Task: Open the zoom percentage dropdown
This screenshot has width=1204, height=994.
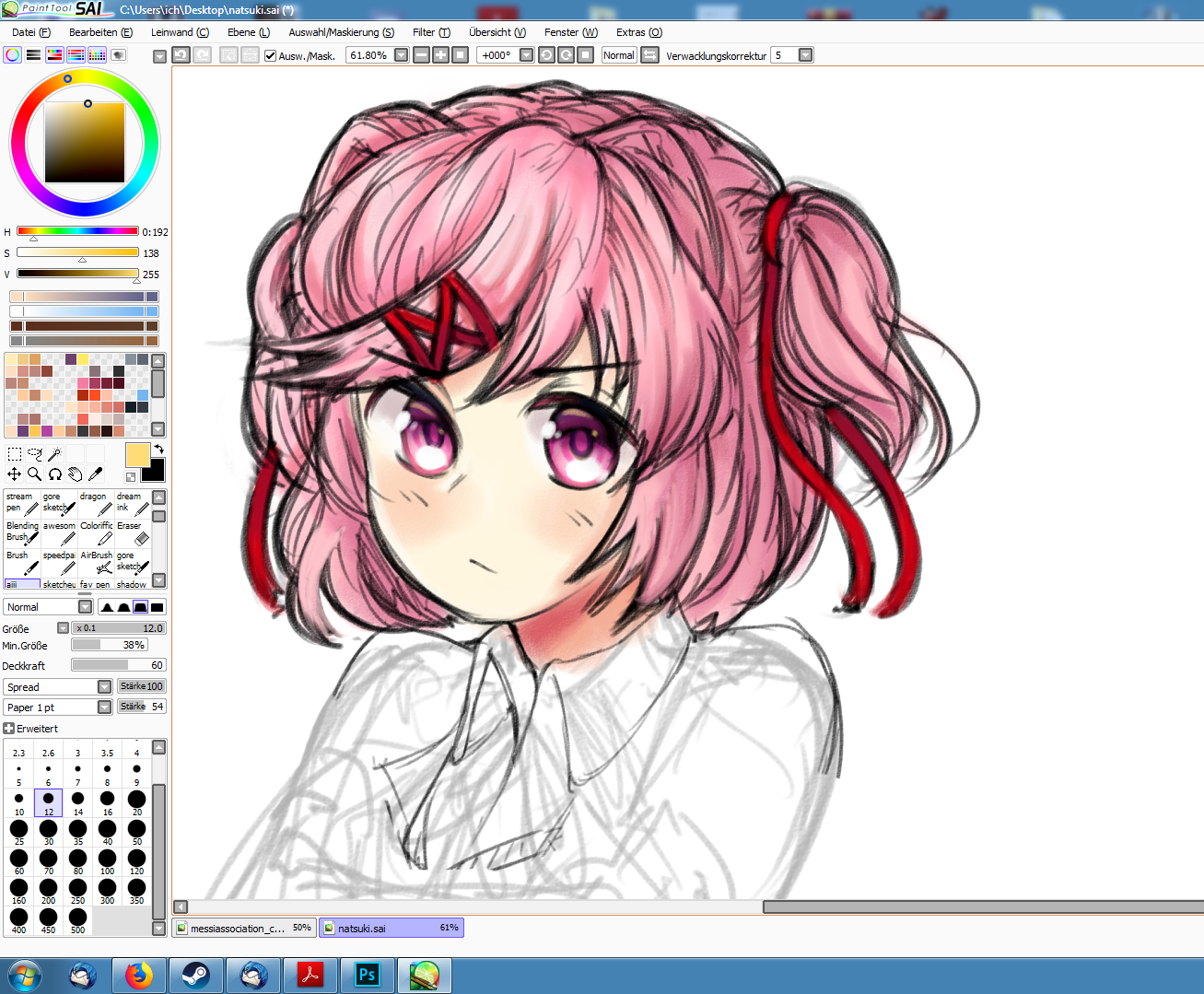Action: [x=402, y=55]
